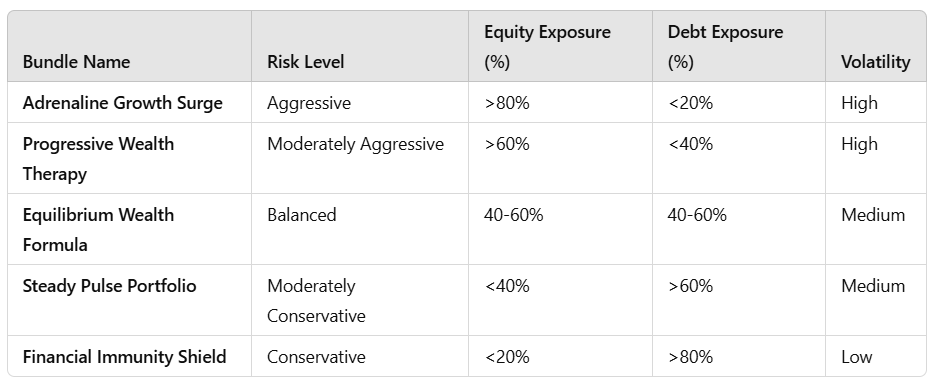
Task: Select Medium volatility in Steady Pulse row
Action: click(873, 285)
